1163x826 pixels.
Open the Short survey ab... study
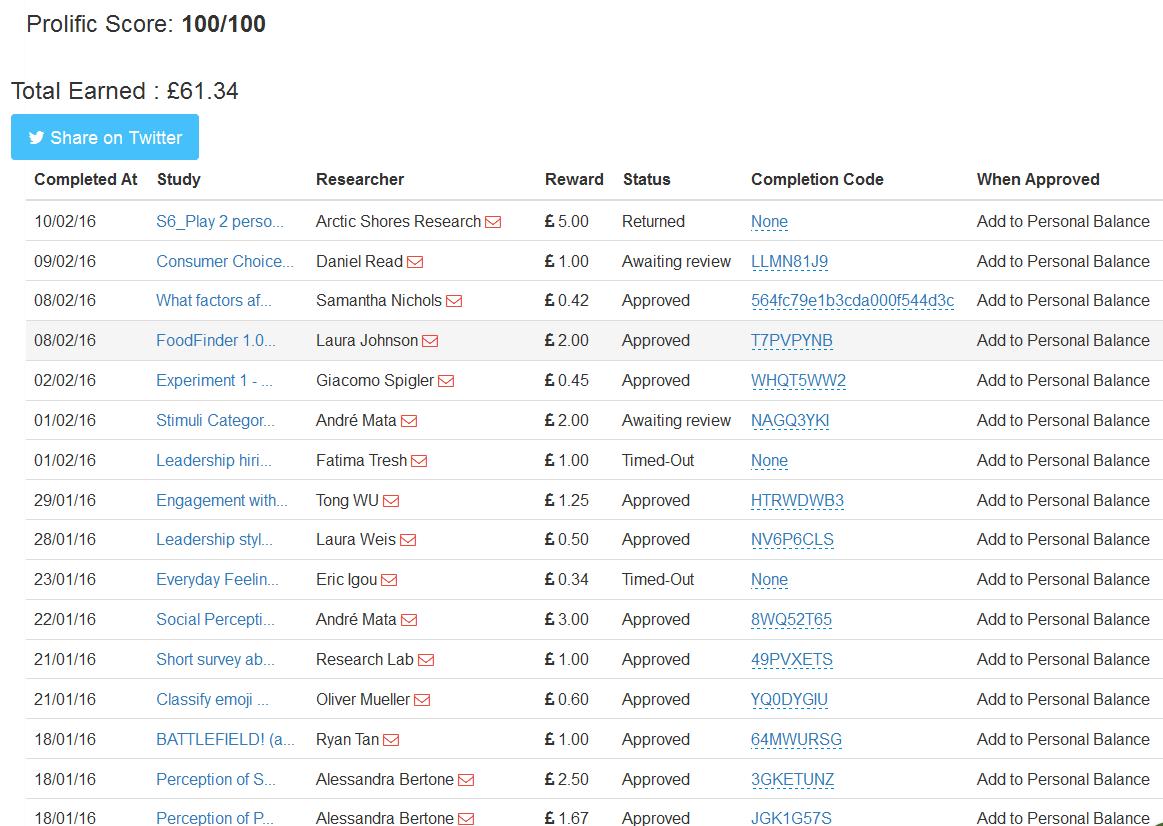215,660
